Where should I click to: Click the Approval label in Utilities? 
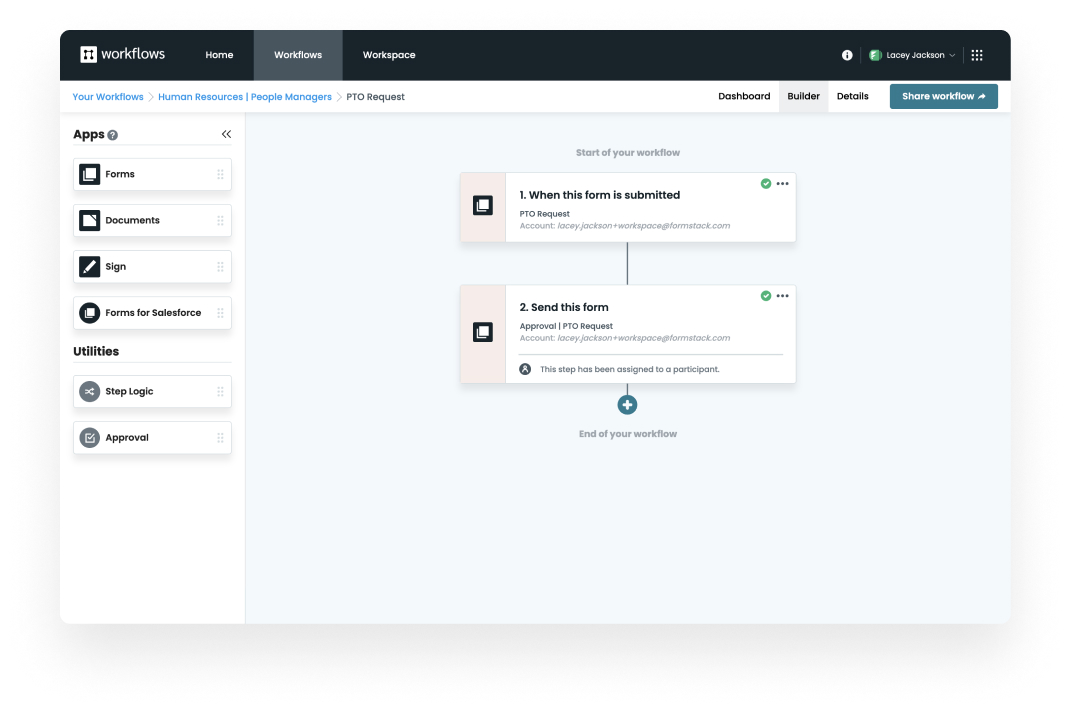click(x=126, y=437)
